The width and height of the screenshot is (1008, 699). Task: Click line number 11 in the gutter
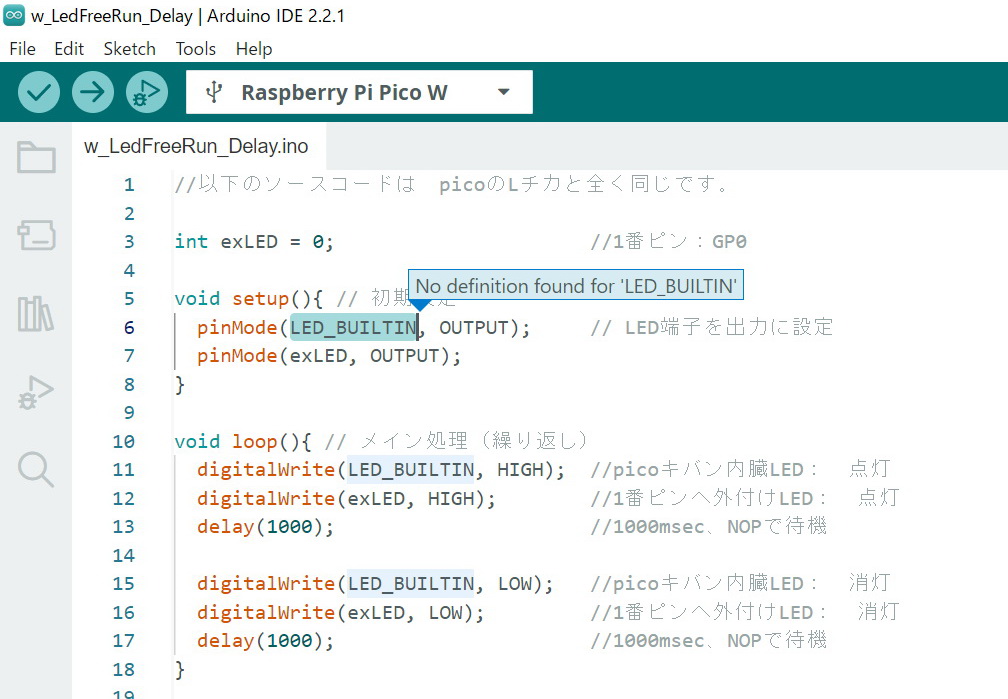[x=123, y=469]
